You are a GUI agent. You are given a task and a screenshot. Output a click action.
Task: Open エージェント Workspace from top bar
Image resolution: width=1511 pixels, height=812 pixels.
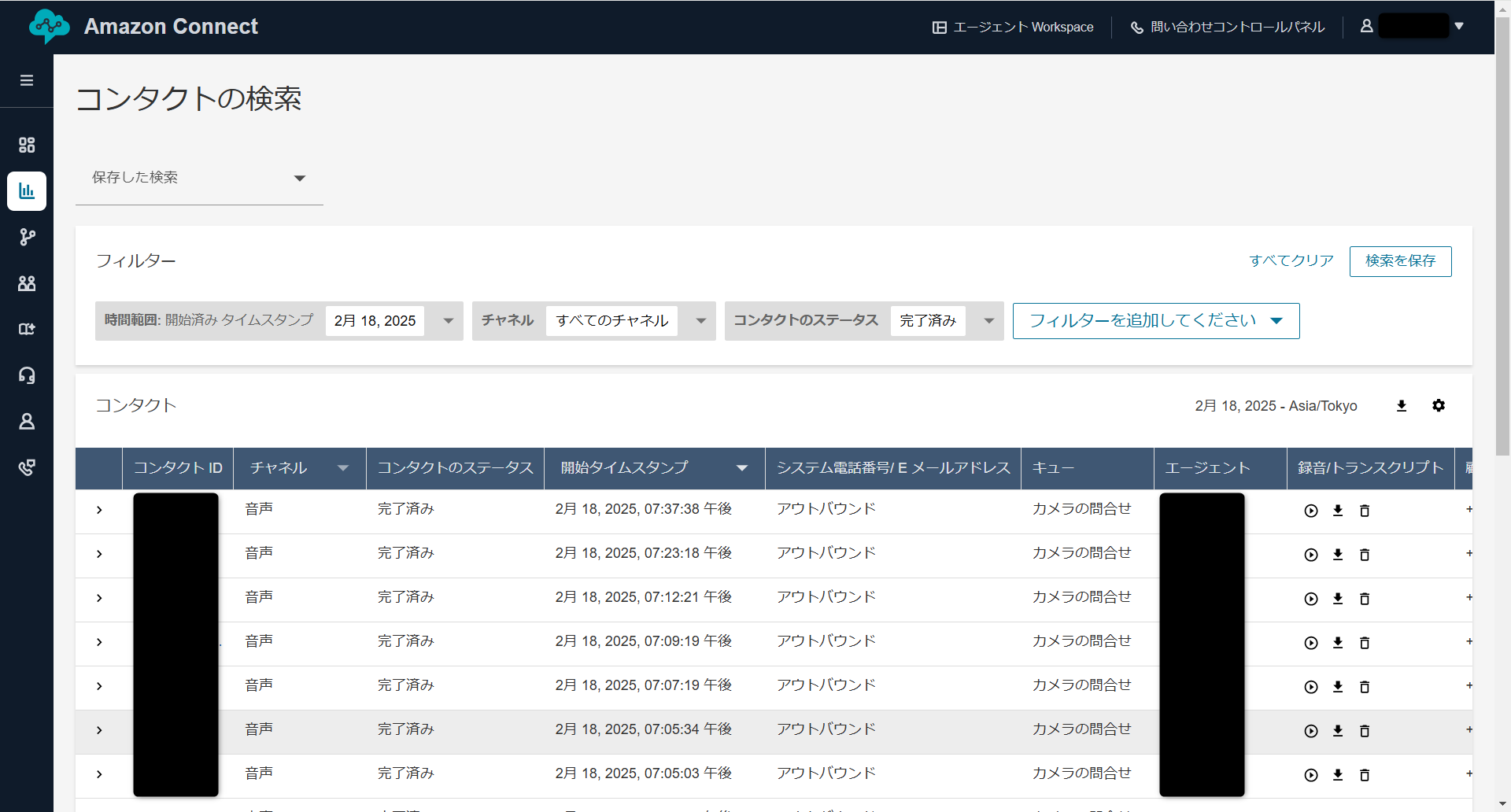[1014, 28]
